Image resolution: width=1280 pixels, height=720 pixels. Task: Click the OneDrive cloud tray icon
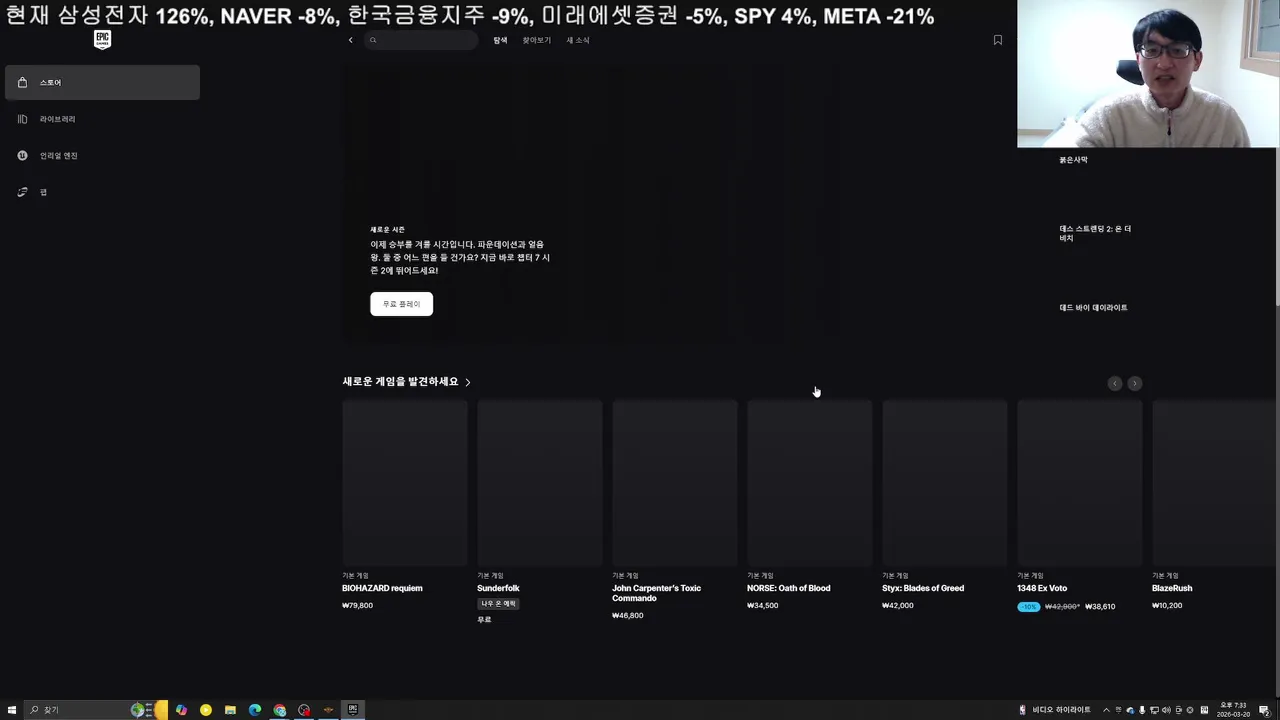[x=1130, y=710]
